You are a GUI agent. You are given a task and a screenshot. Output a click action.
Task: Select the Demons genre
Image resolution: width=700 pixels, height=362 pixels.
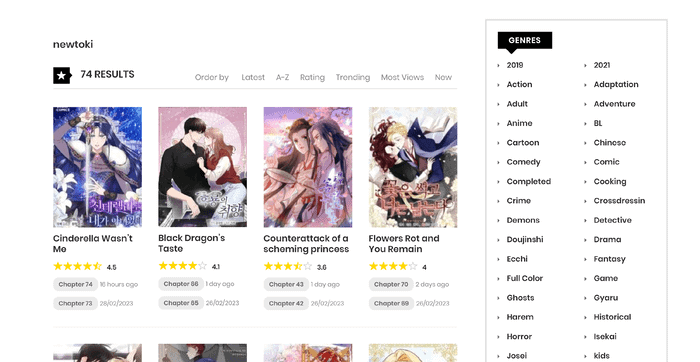coord(523,220)
